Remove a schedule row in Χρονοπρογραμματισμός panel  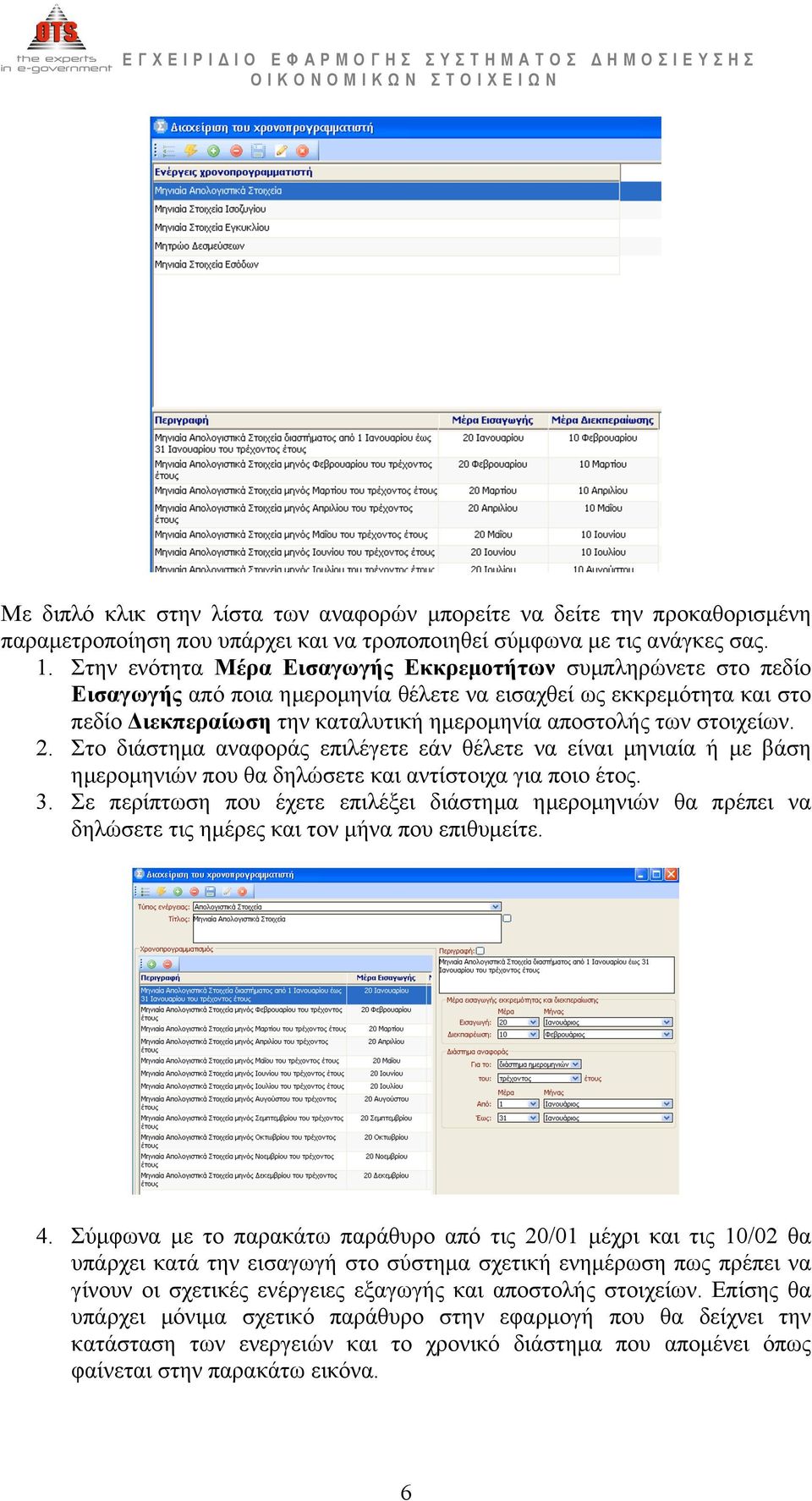167,964
